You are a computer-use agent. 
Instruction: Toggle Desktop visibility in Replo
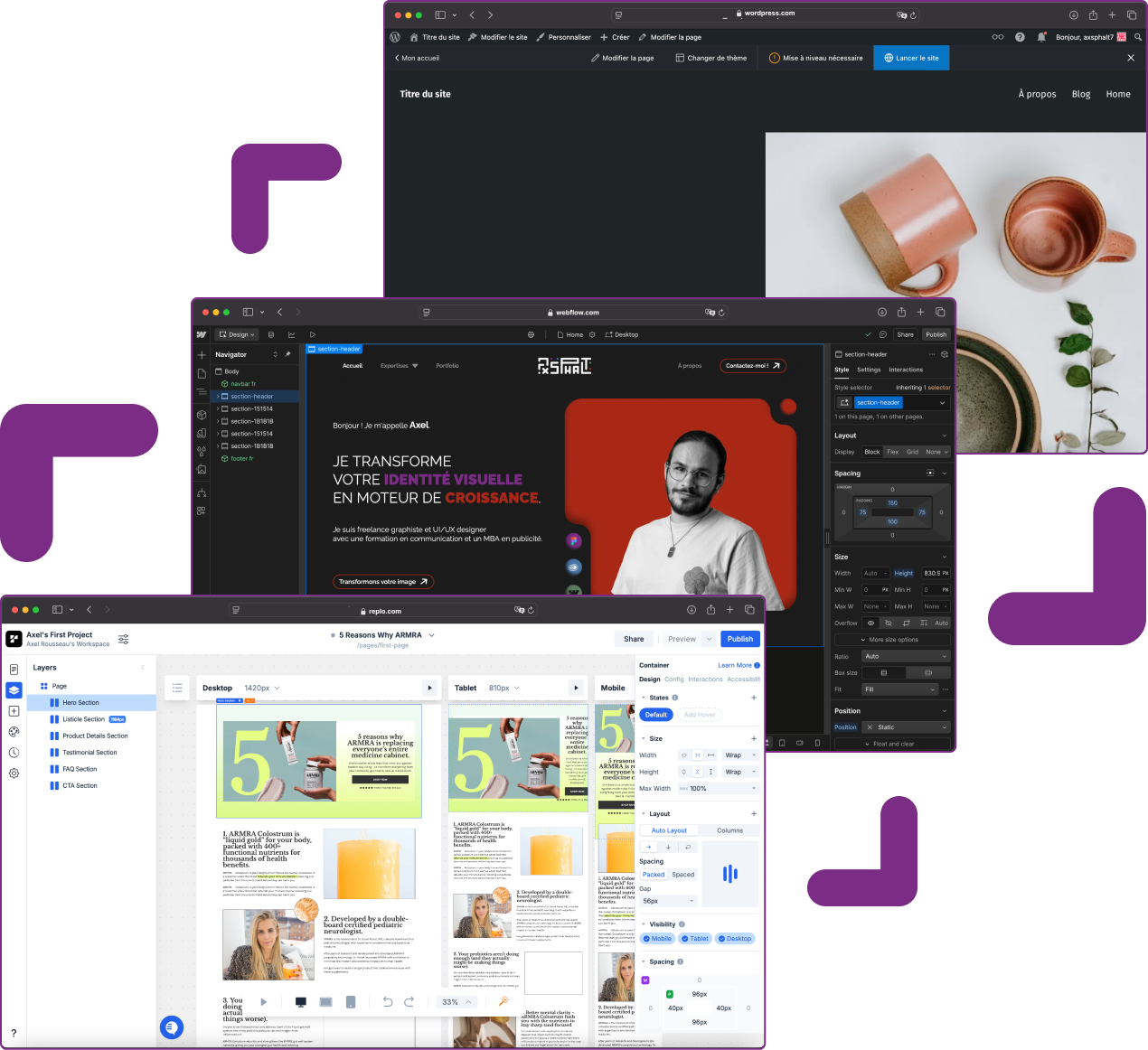pyautogui.click(x=735, y=939)
